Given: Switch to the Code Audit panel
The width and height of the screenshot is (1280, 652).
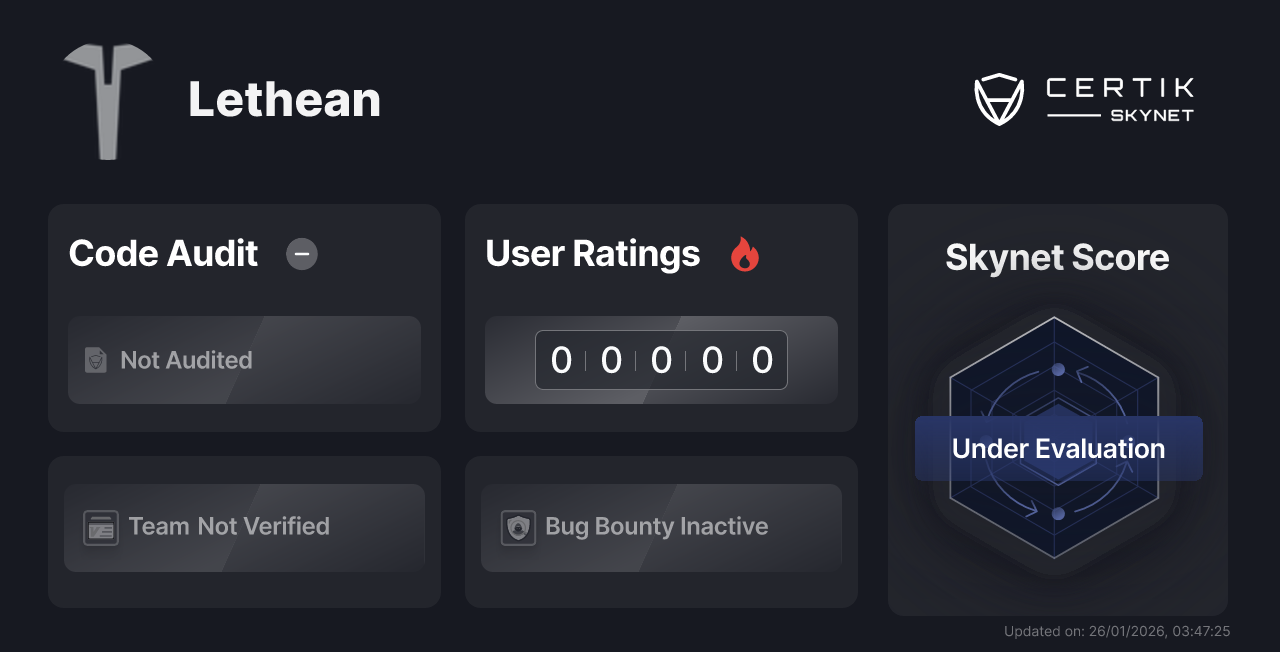Looking at the screenshot, I should [244, 318].
